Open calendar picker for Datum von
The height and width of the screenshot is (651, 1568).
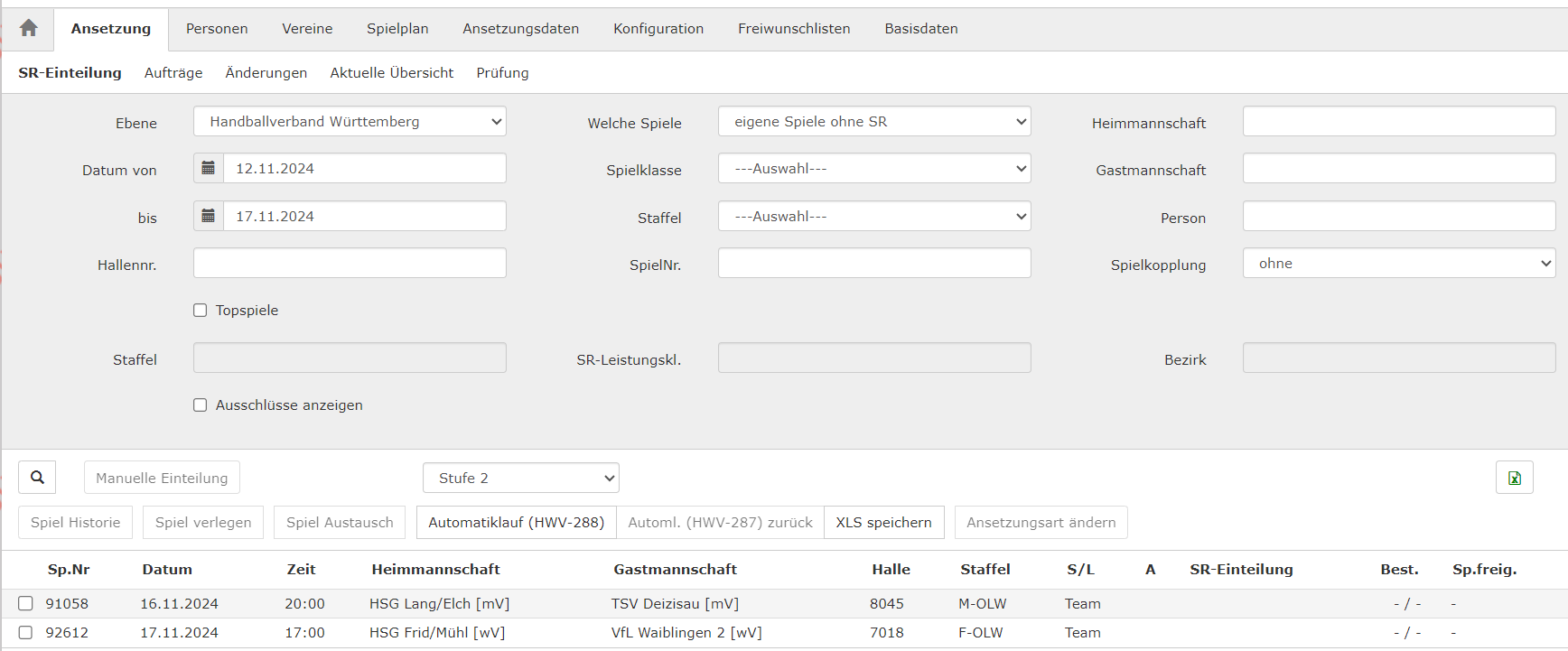tap(209, 168)
